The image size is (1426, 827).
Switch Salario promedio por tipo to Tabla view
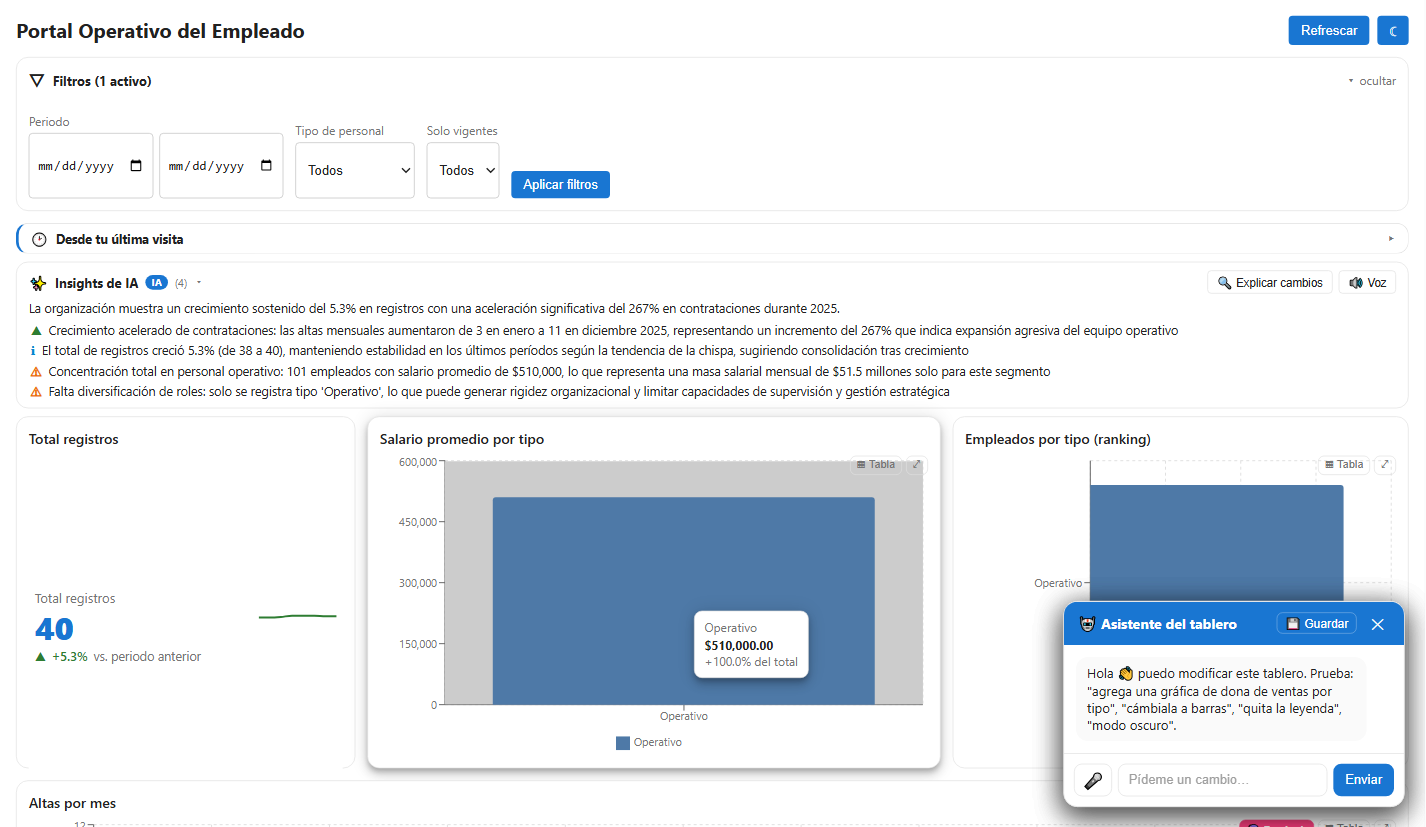click(876, 465)
